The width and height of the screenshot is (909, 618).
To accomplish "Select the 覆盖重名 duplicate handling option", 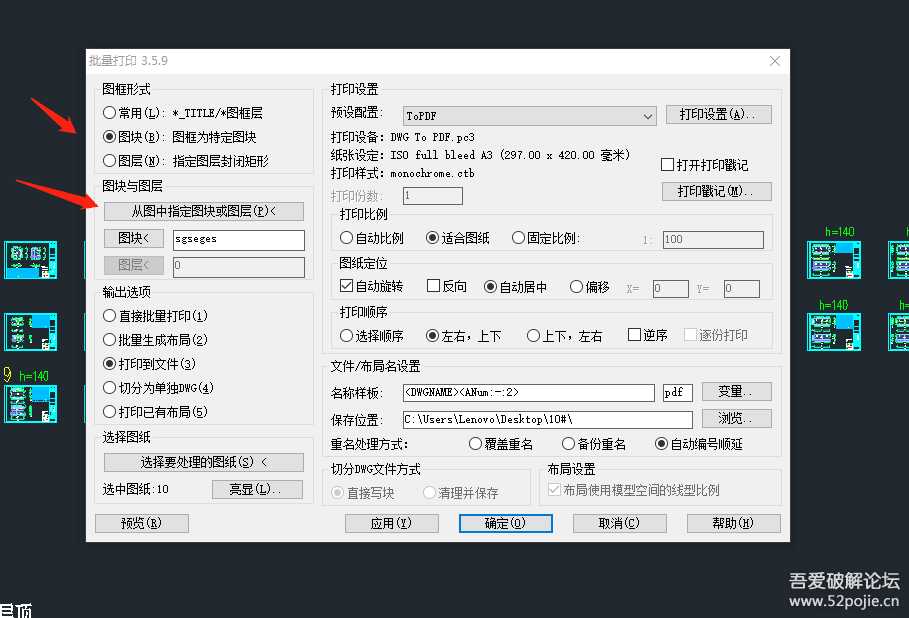I will 476,444.
